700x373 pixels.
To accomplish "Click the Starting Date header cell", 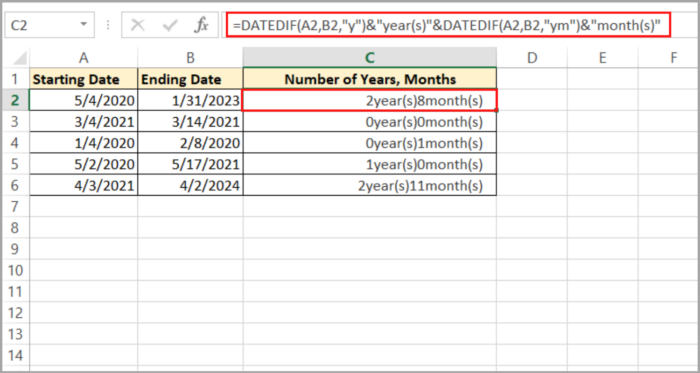I will click(84, 79).
